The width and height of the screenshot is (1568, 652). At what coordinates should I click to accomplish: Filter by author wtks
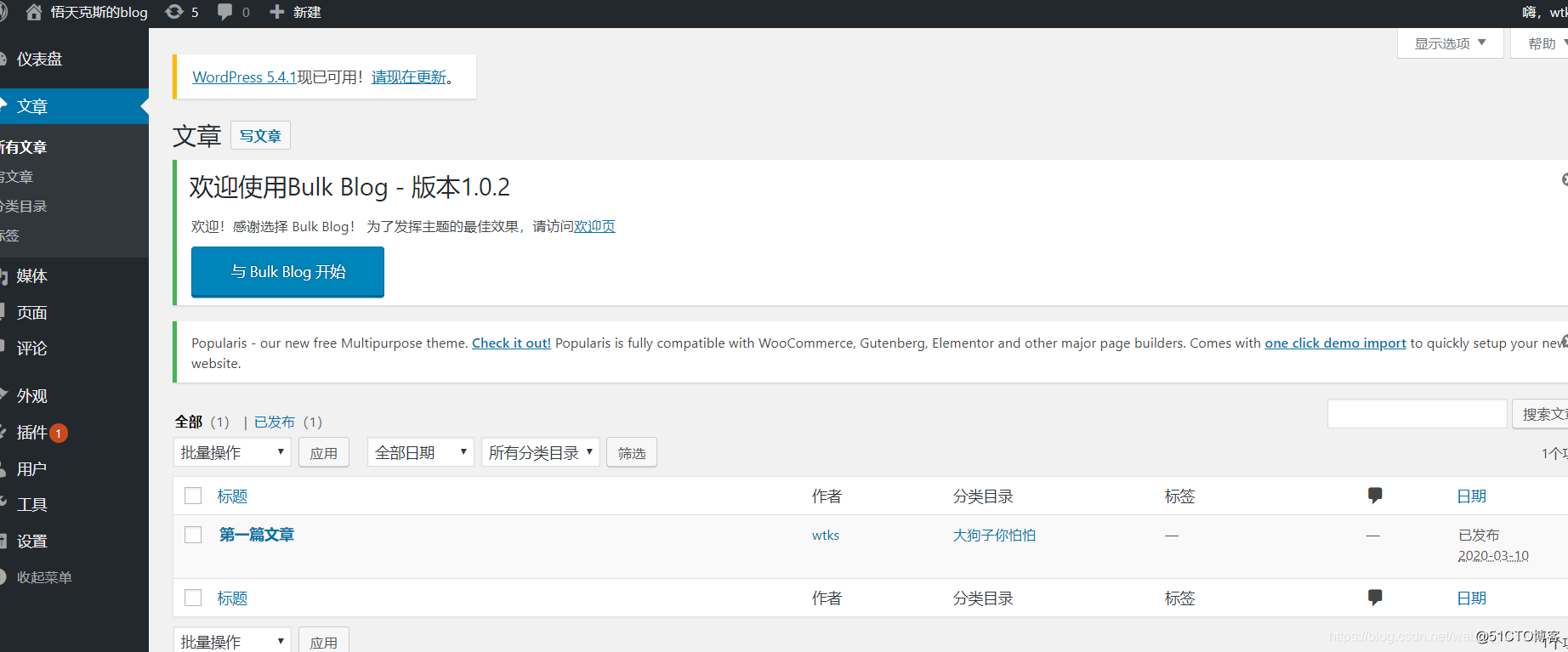[826, 535]
